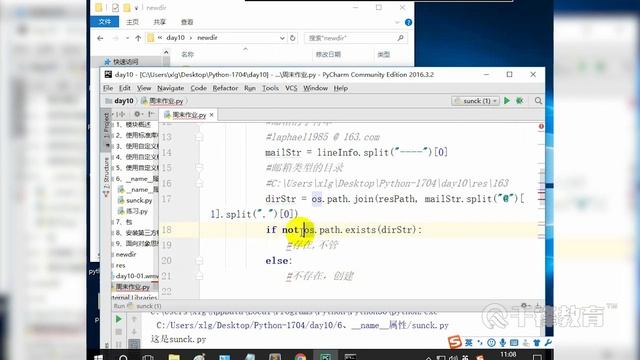Go back in the newdir Explorer window
This screenshot has width=640, height=360.
point(100,38)
